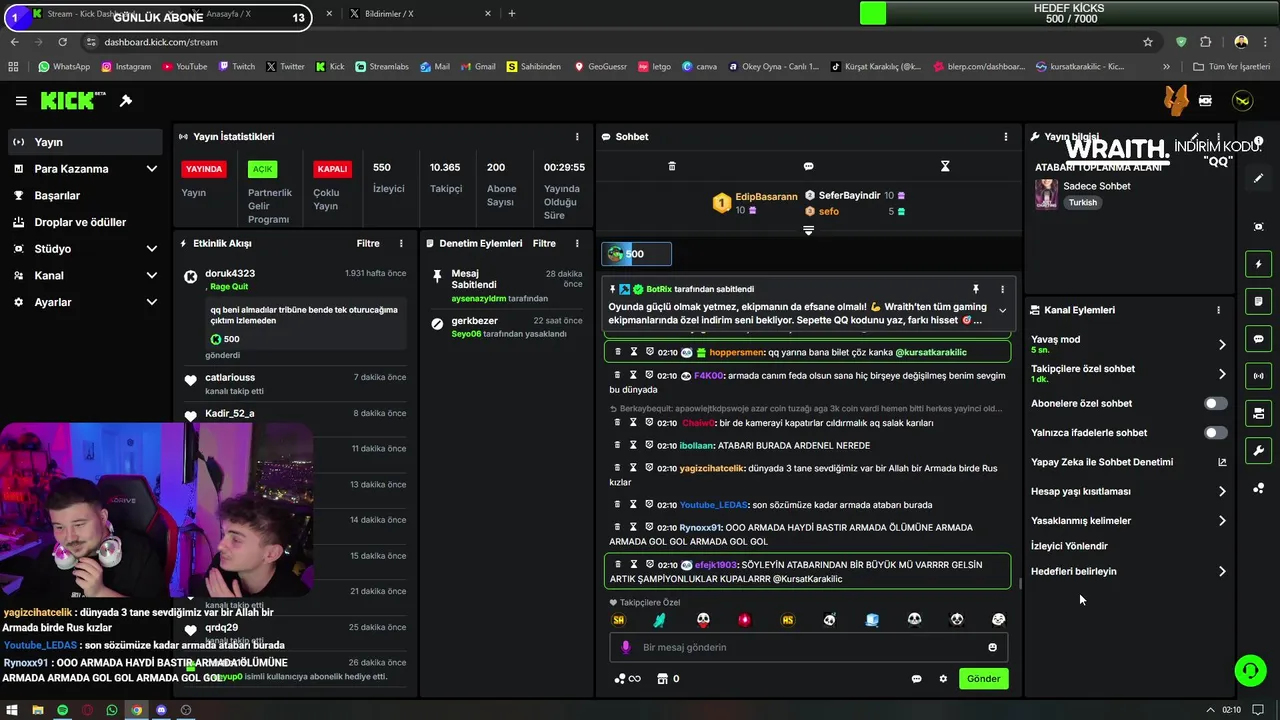1280x720 pixels.
Task: Click the Sadece Sohbet category thumbnail
Action: 1046,194
